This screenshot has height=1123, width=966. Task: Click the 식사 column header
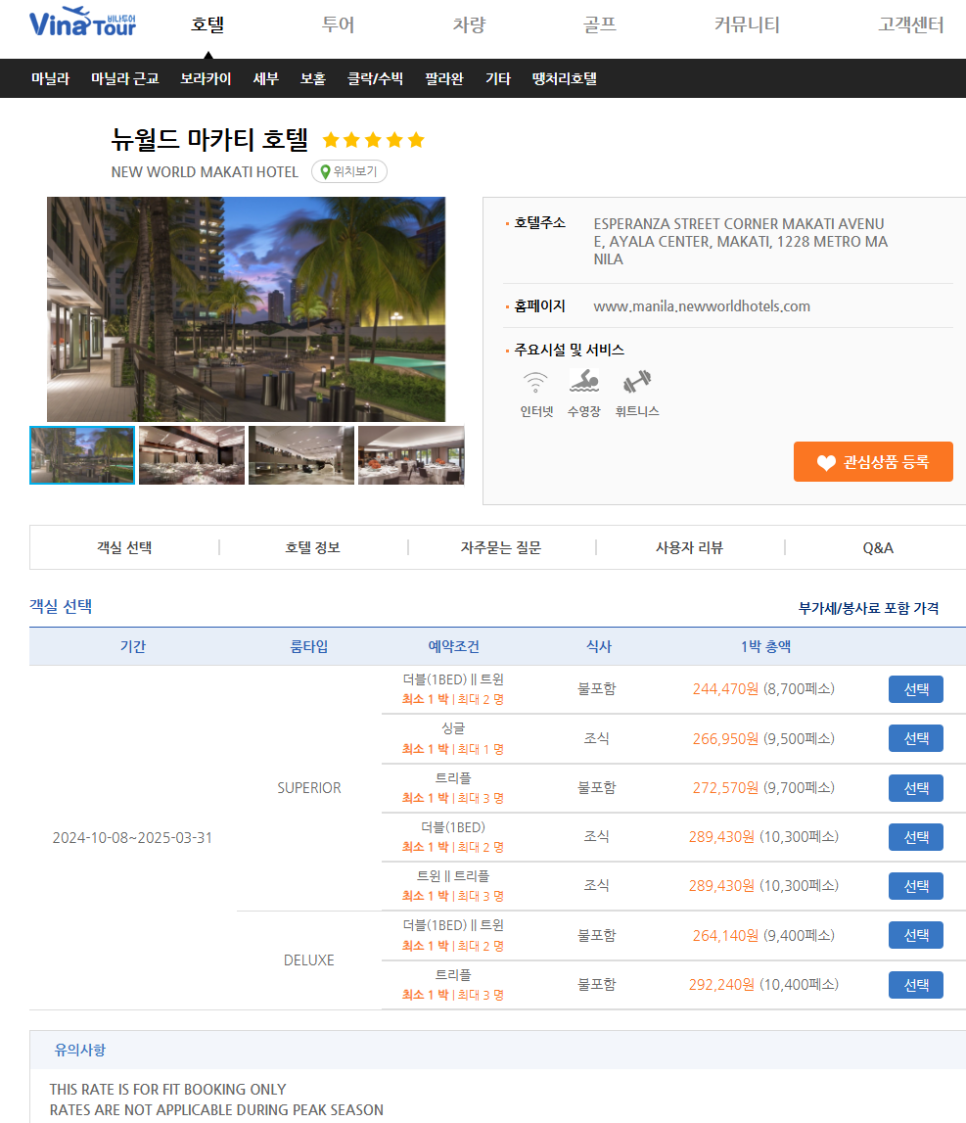click(599, 647)
